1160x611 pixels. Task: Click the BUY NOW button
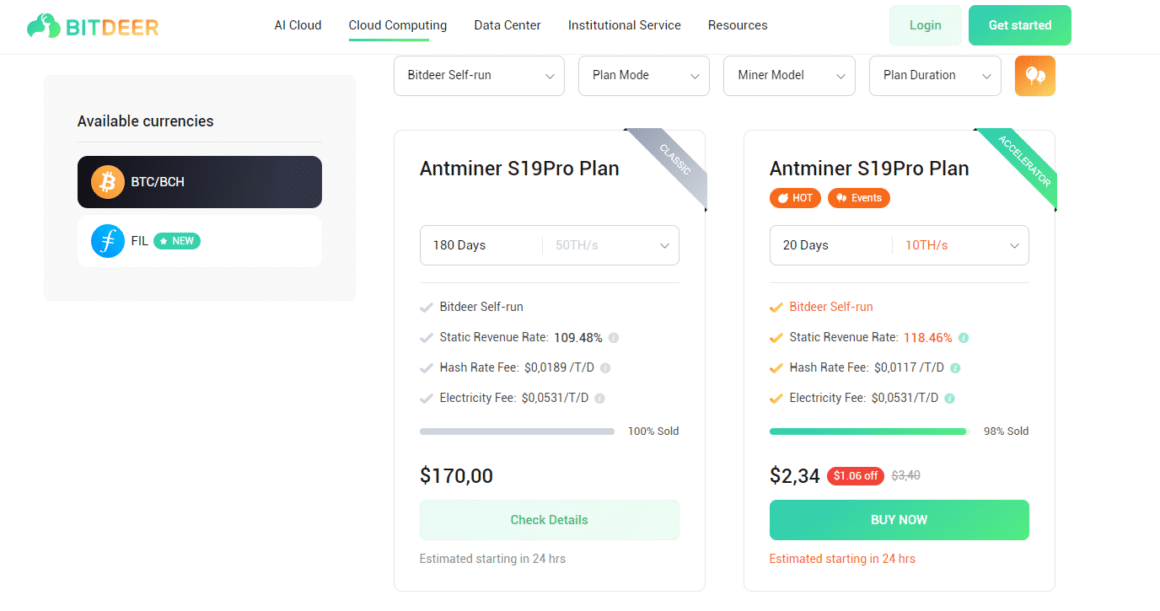click(x=898, y=520)
